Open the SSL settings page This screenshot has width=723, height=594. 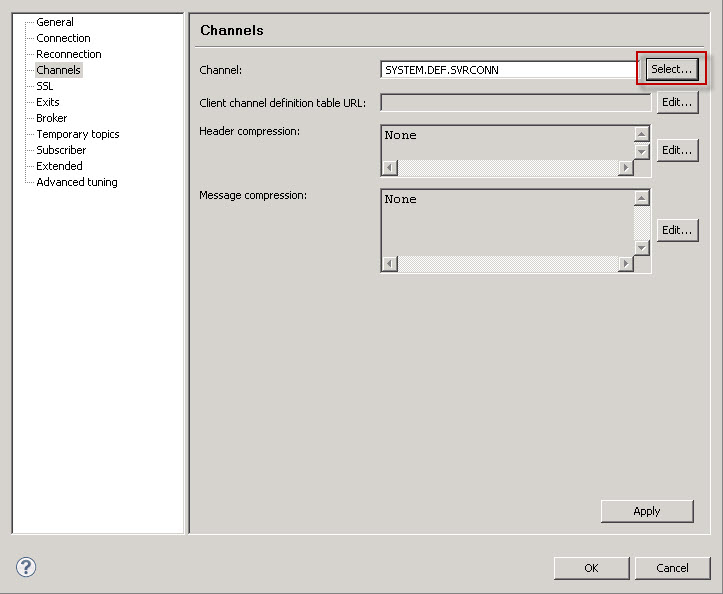coord(44,86)
